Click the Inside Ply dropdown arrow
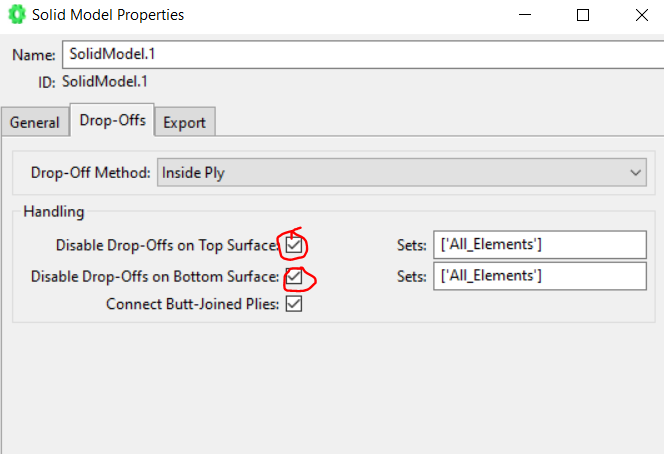The height and width of the screenshot is (454, 664). (x=637, y=172)
